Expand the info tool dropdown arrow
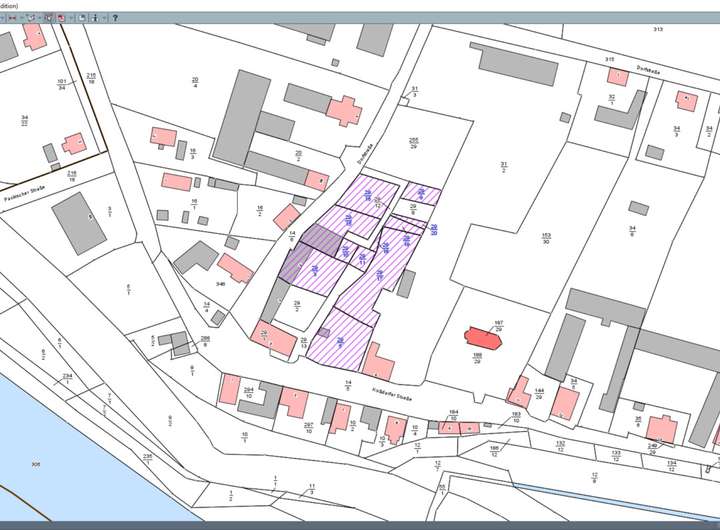The height and width of the screenshot is (530, 720). click(x=104, y=18)
